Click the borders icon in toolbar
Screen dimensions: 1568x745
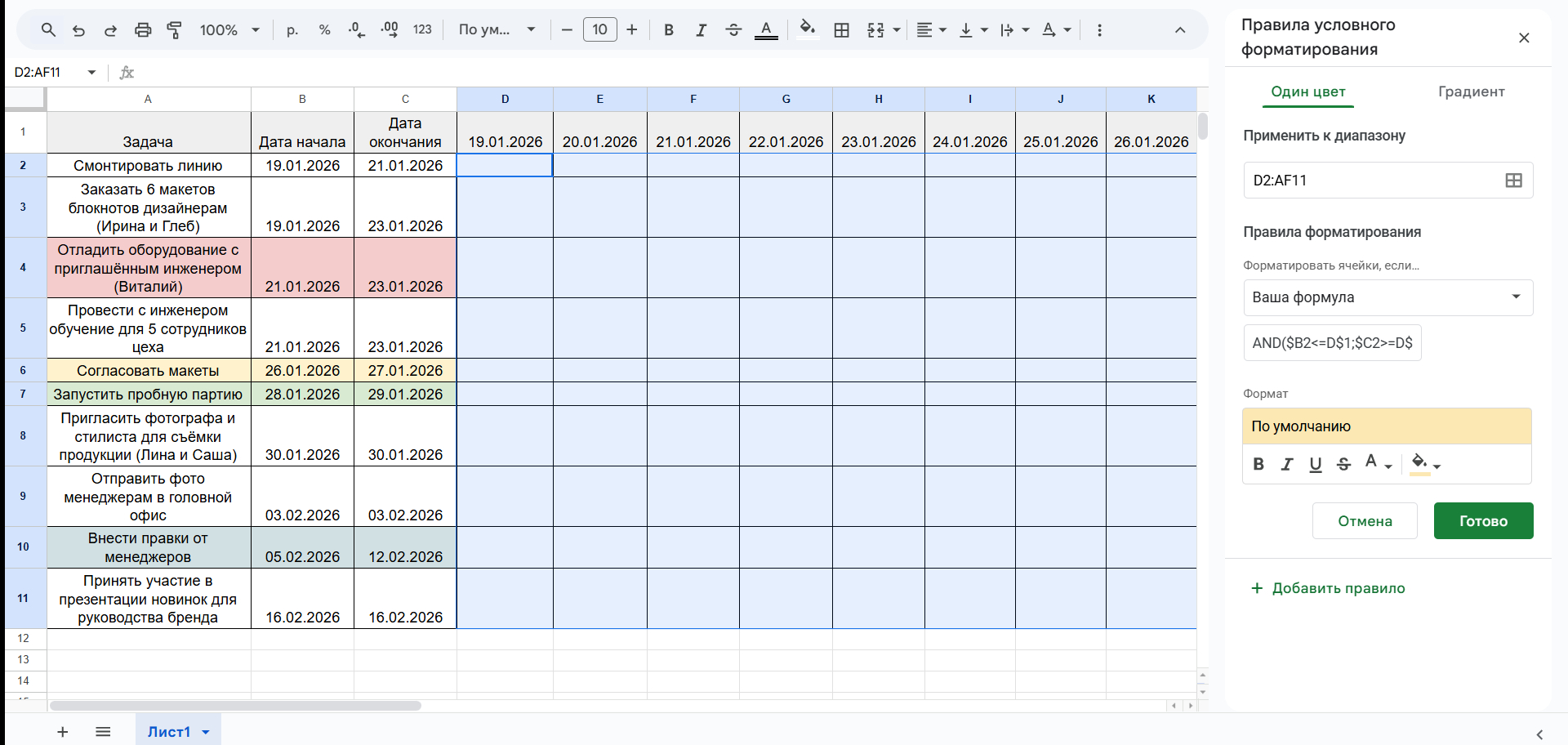coord(841,30)
